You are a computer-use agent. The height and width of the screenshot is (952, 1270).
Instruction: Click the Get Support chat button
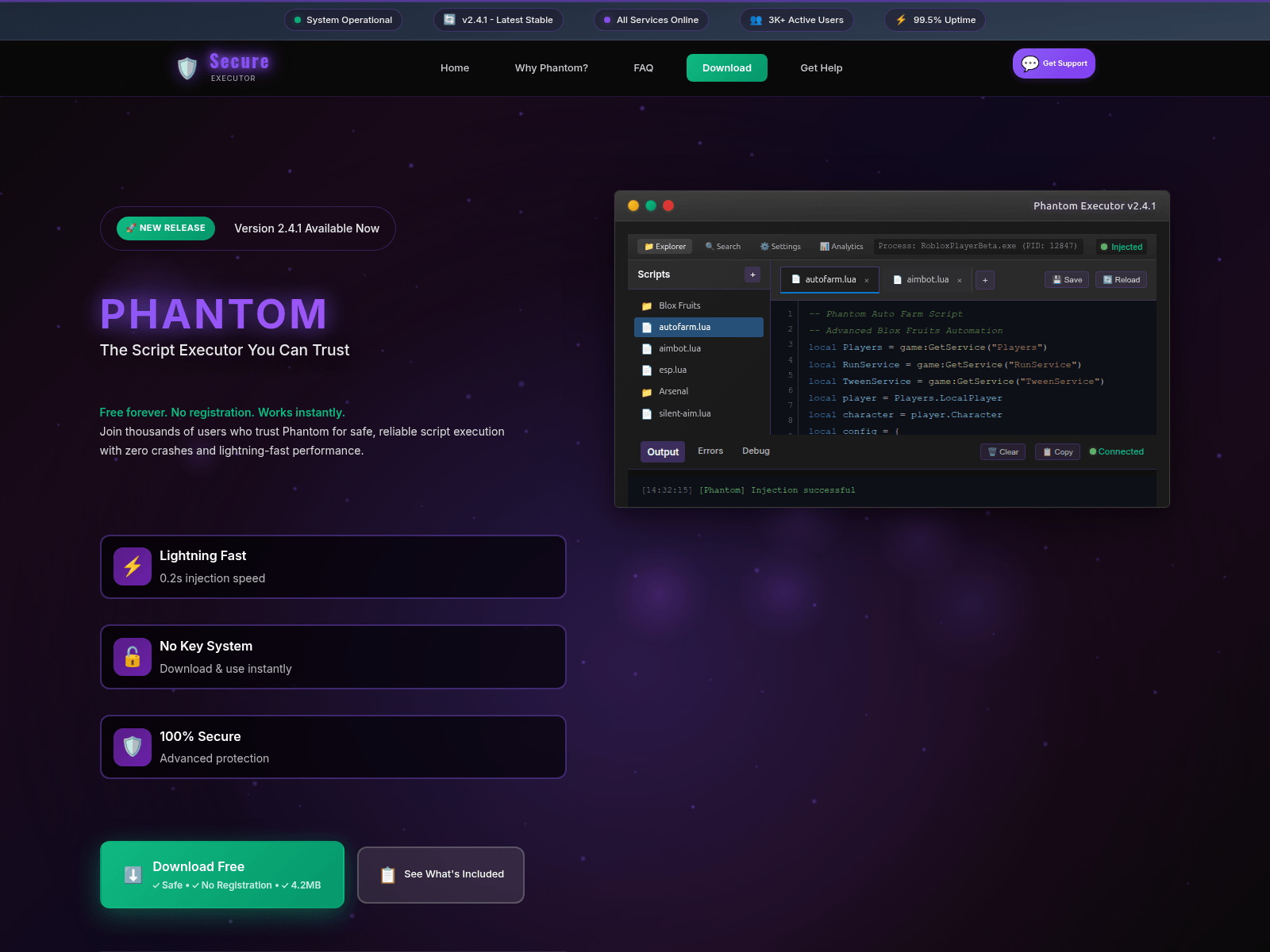coord(1054,63)
